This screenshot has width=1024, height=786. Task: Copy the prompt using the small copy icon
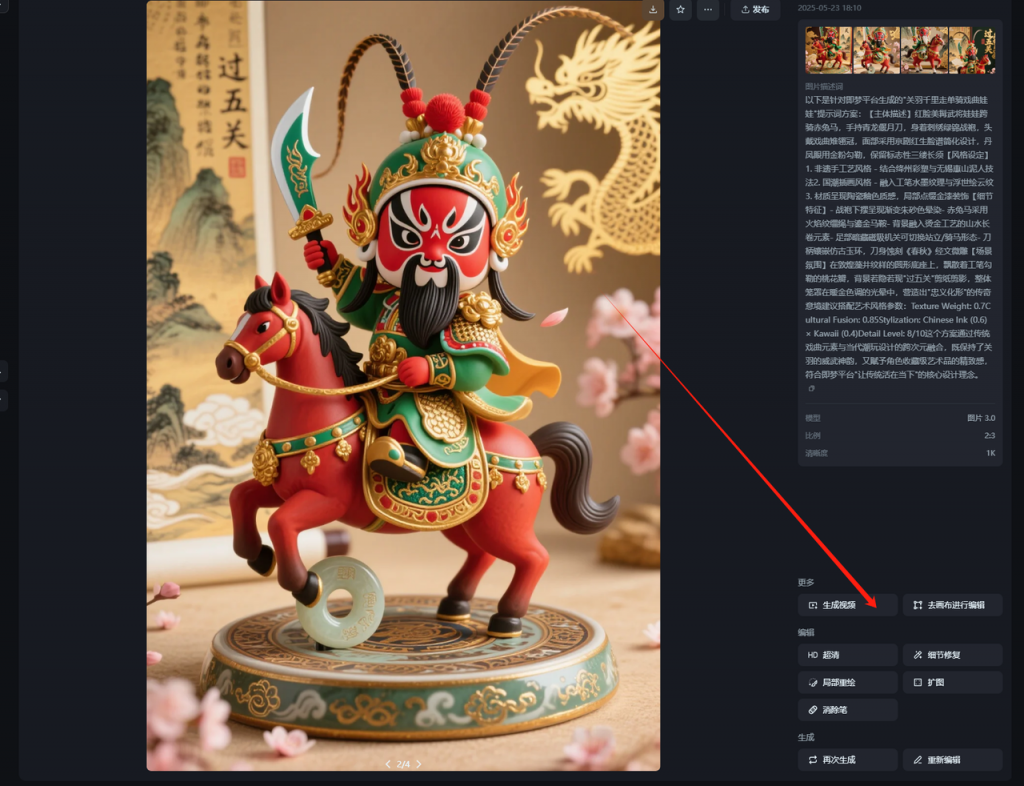[811, 388]
